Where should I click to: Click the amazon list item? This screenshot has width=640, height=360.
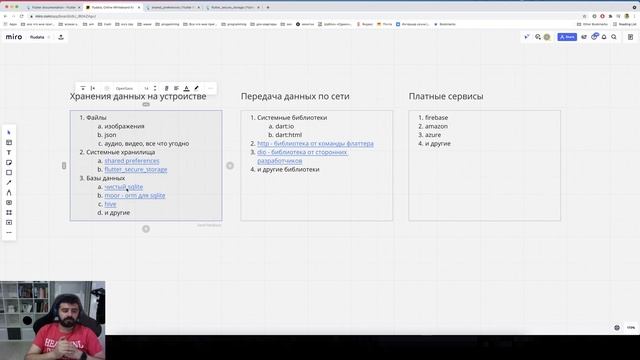436,127
